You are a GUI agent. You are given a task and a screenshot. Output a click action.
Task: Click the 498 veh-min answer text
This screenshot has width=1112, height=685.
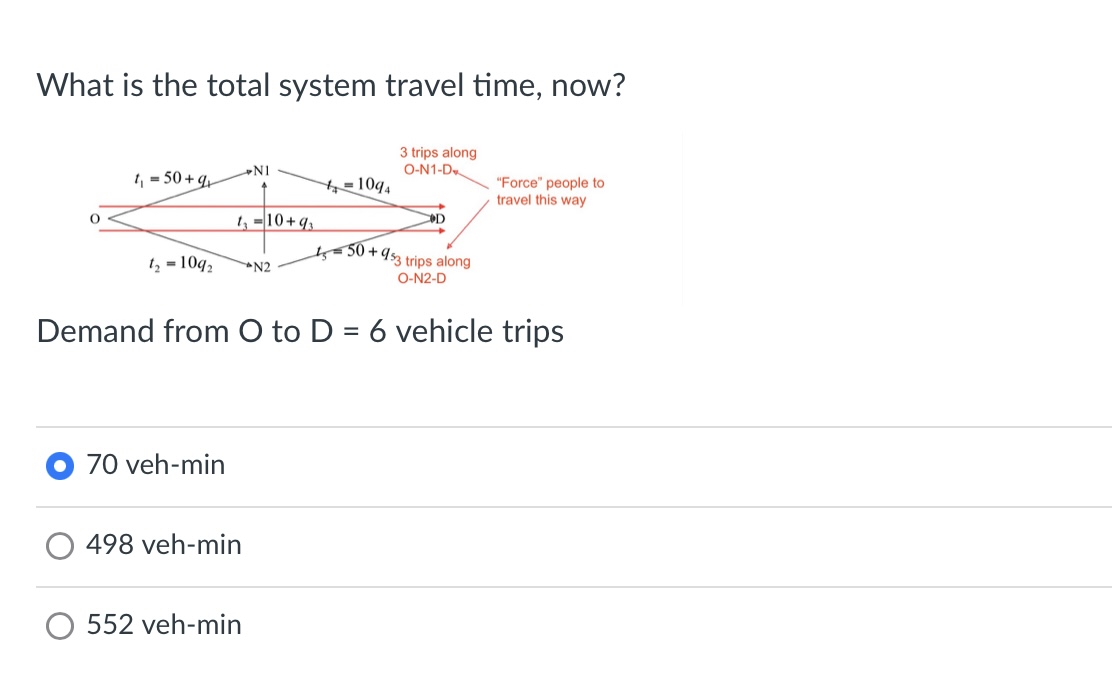pos(164,545)
